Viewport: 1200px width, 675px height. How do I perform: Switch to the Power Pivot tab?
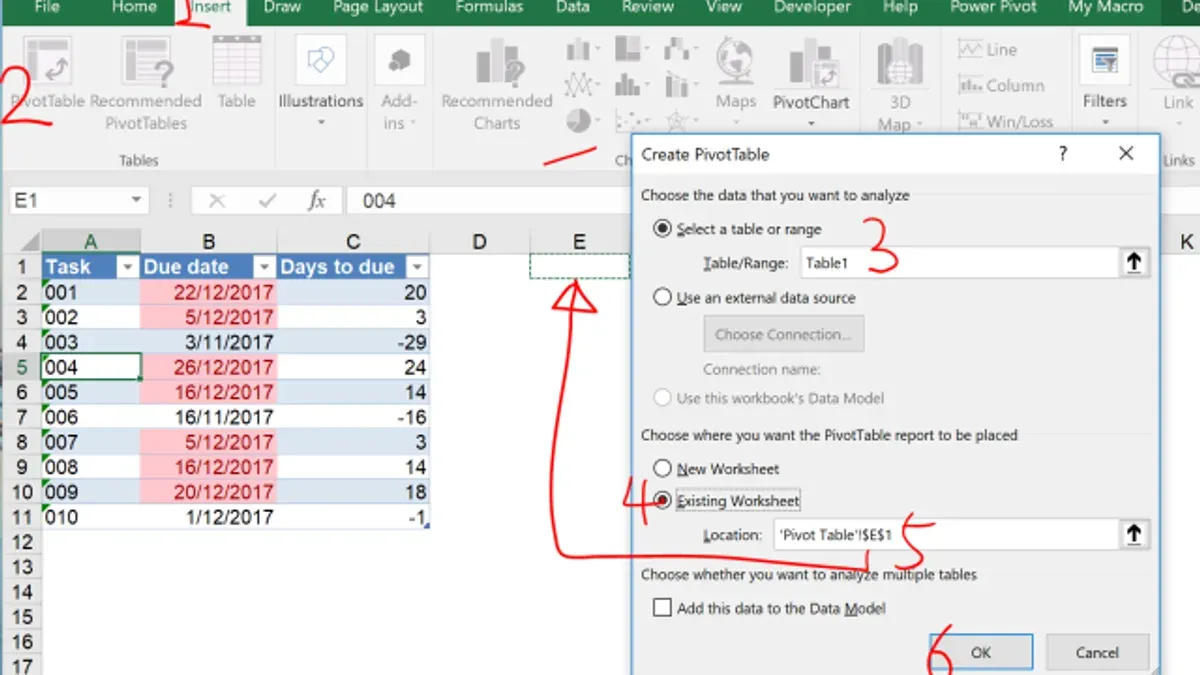click(993, 8)
